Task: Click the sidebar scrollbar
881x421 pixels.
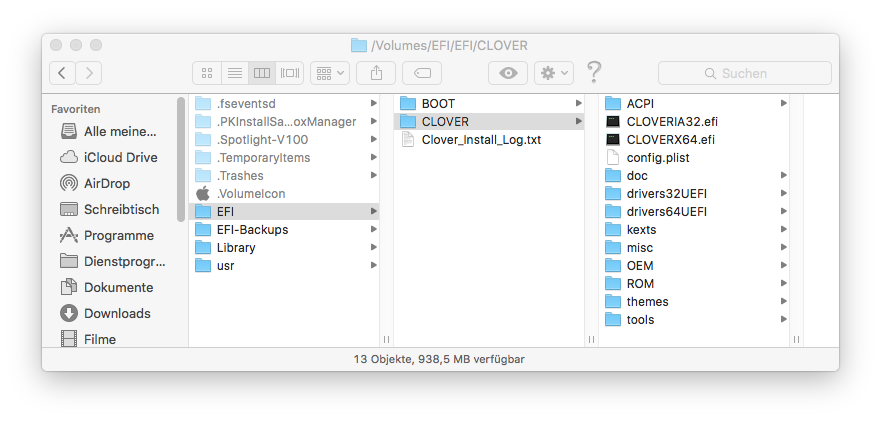Action: click(181, 160)
